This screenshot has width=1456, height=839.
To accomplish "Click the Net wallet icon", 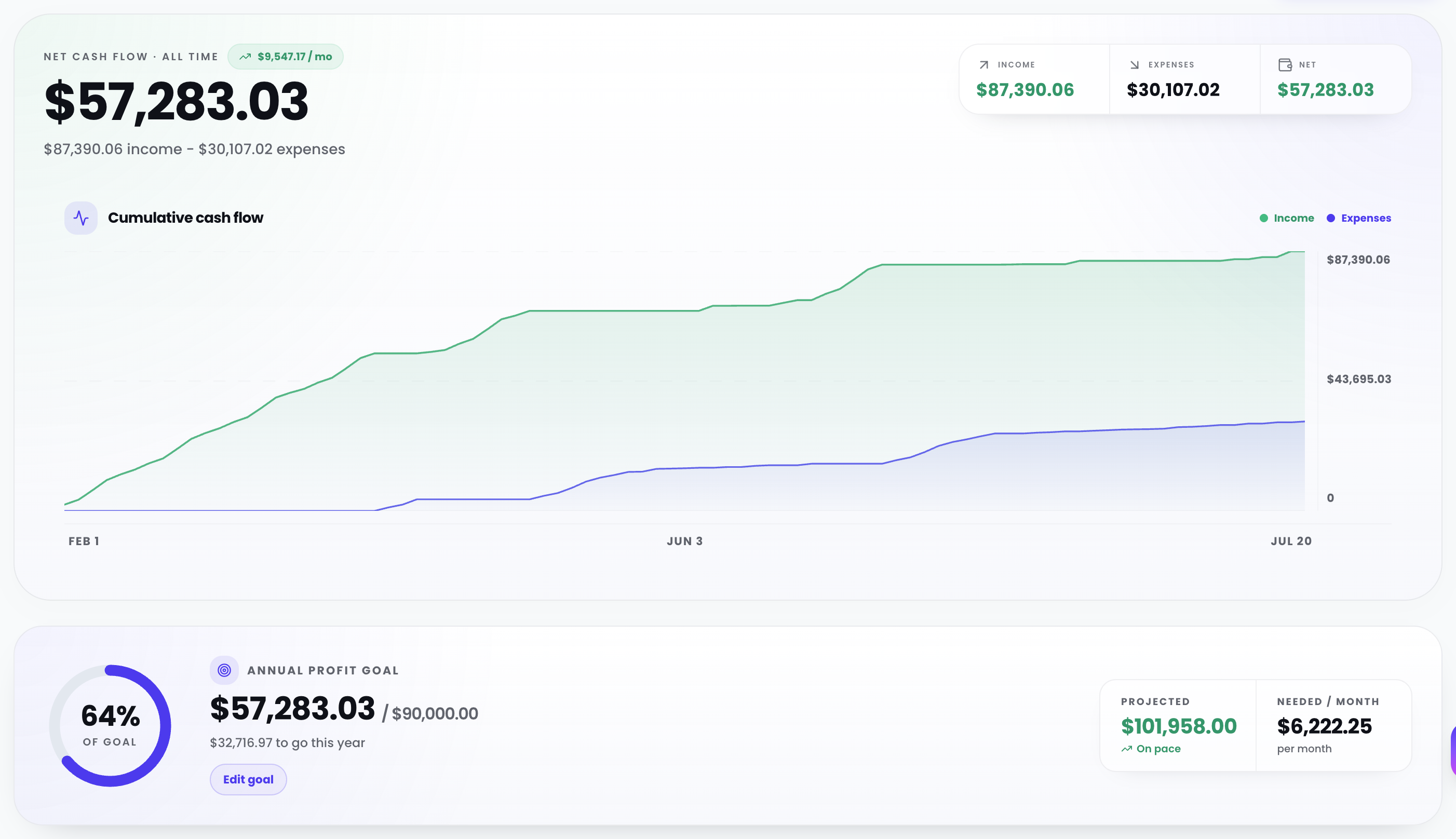I will (x=1285, y=64).
